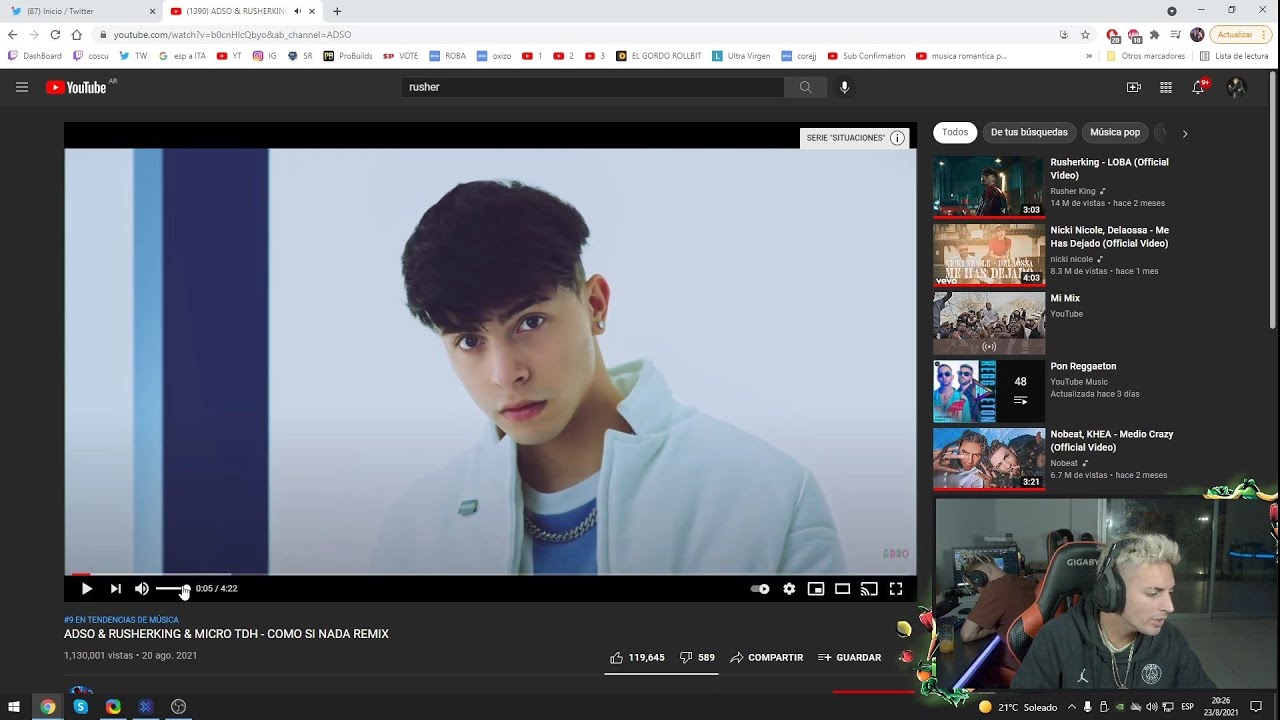The height and width of the screenshot is (720, 1280).
Task: Bookmark this page with the star icon
Action: 1085,34
